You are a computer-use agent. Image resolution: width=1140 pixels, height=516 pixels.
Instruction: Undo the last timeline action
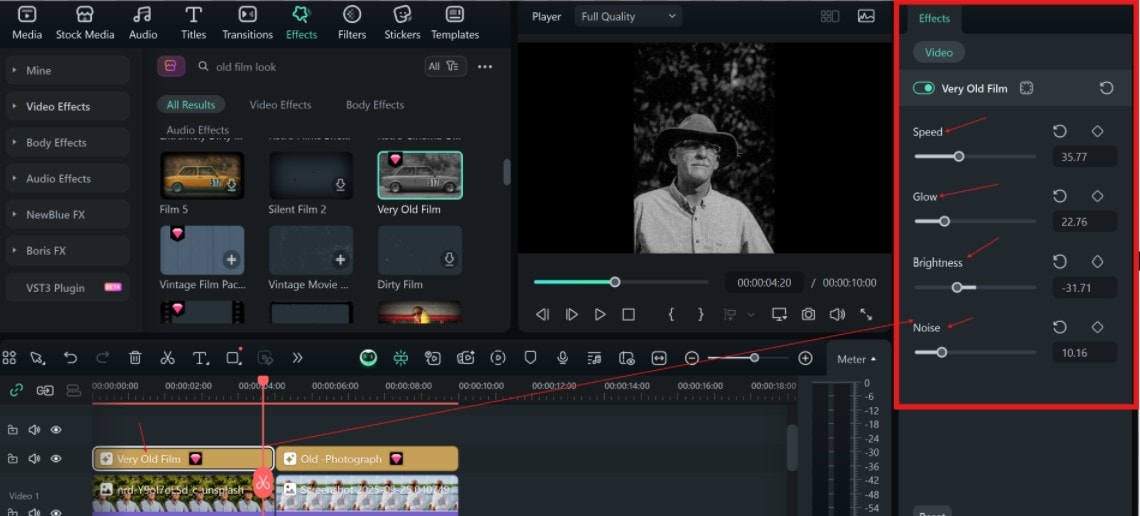[x=70, y=358]
